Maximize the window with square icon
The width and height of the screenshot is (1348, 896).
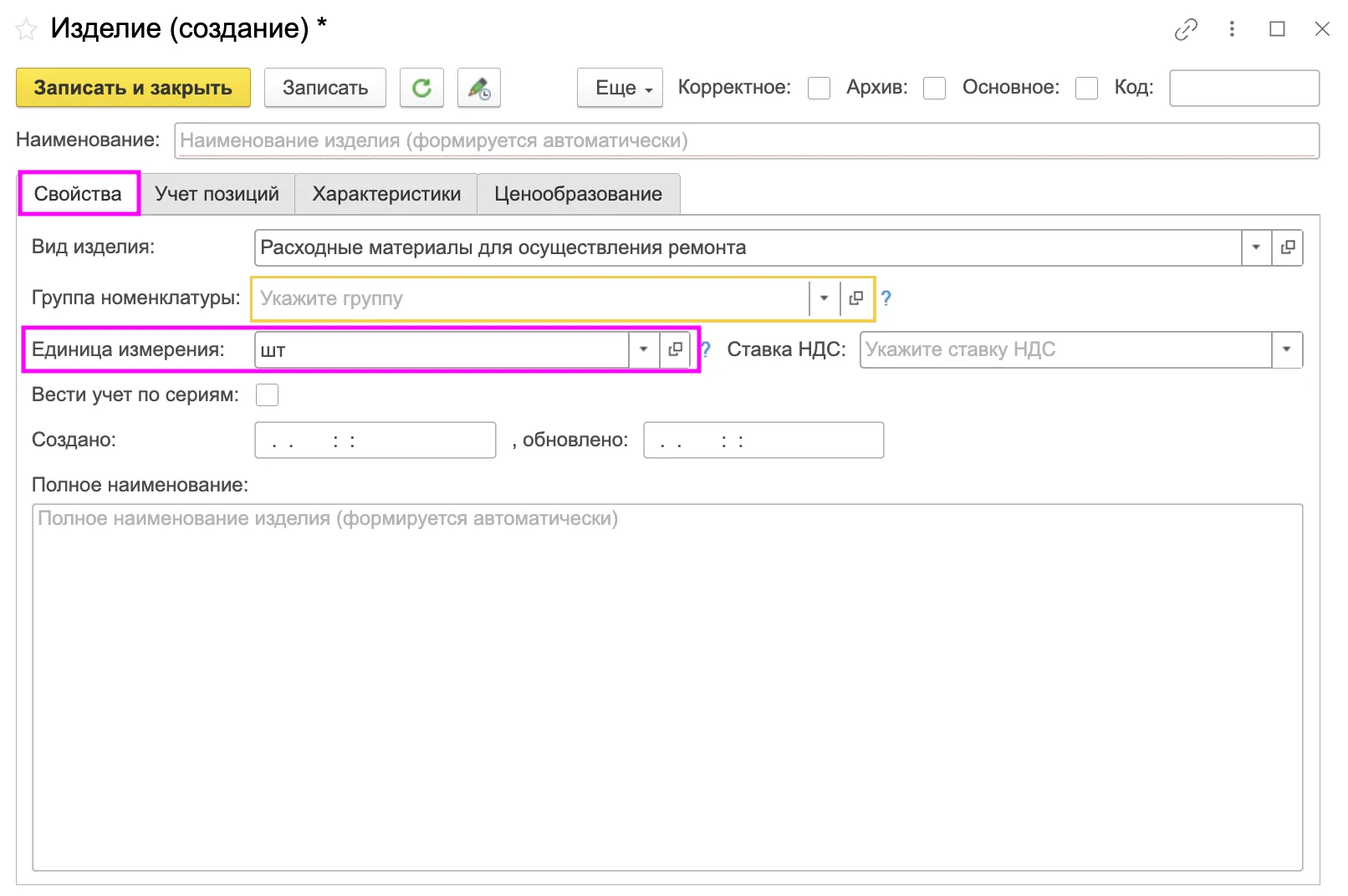point(1277,29)
